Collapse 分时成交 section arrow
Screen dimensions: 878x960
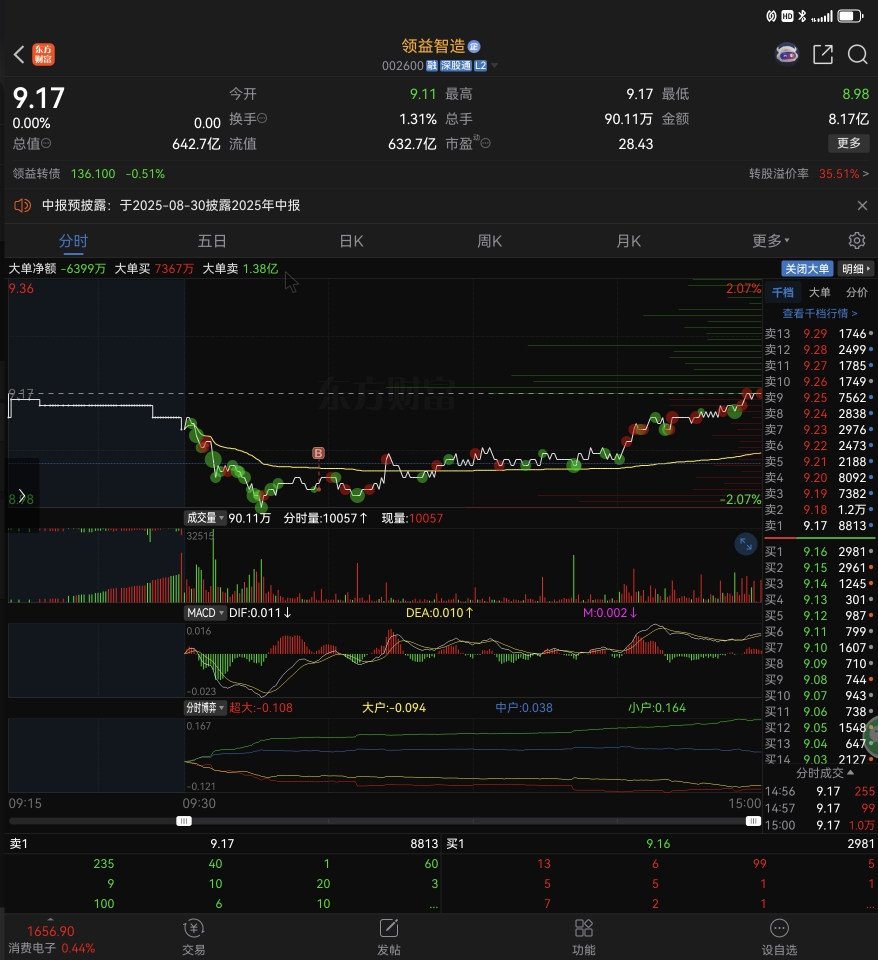850,773
